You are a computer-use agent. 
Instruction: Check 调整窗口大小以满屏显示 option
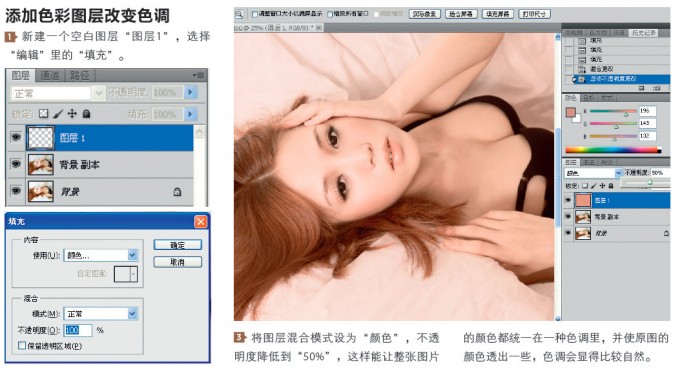tap(255, 14)
